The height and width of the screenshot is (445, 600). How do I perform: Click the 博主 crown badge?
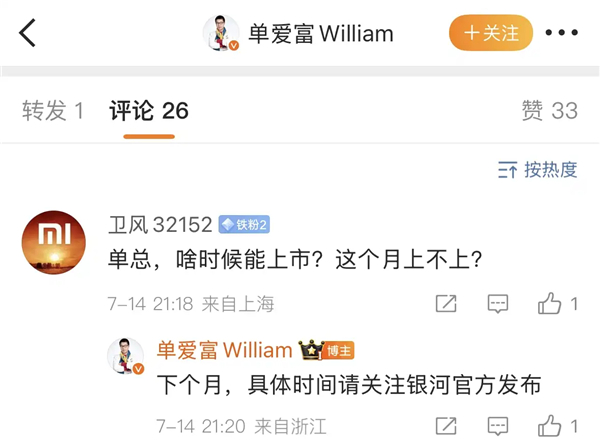tap(326, 350)
